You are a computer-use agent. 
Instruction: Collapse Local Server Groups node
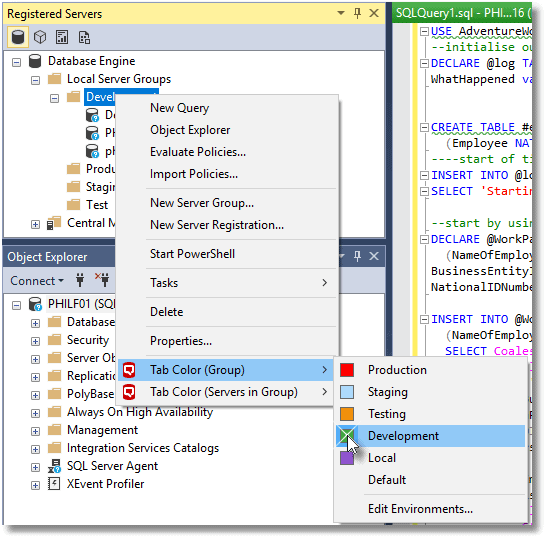coord(35,80)
